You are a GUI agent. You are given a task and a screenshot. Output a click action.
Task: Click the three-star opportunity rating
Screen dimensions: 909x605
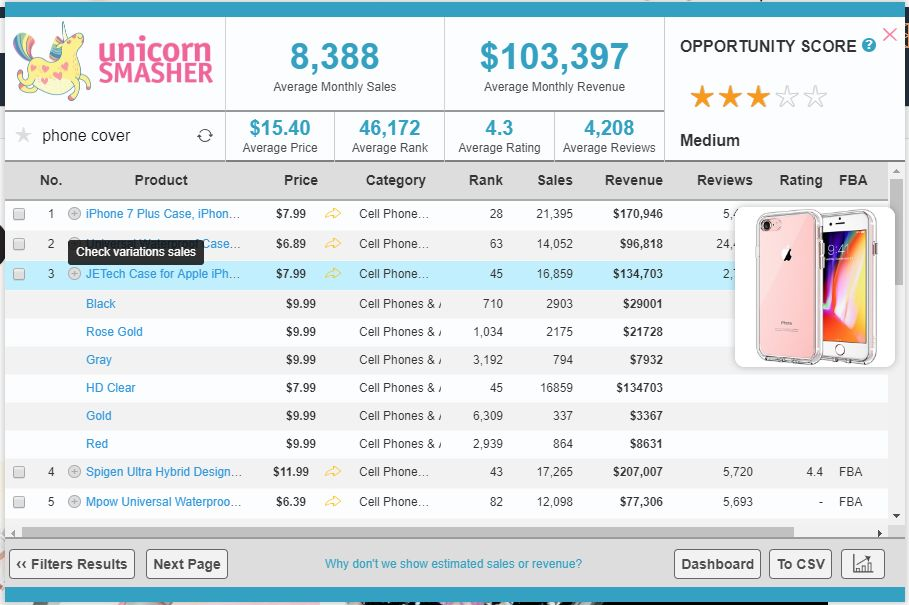pyautogui.click(x=758, y=97)
